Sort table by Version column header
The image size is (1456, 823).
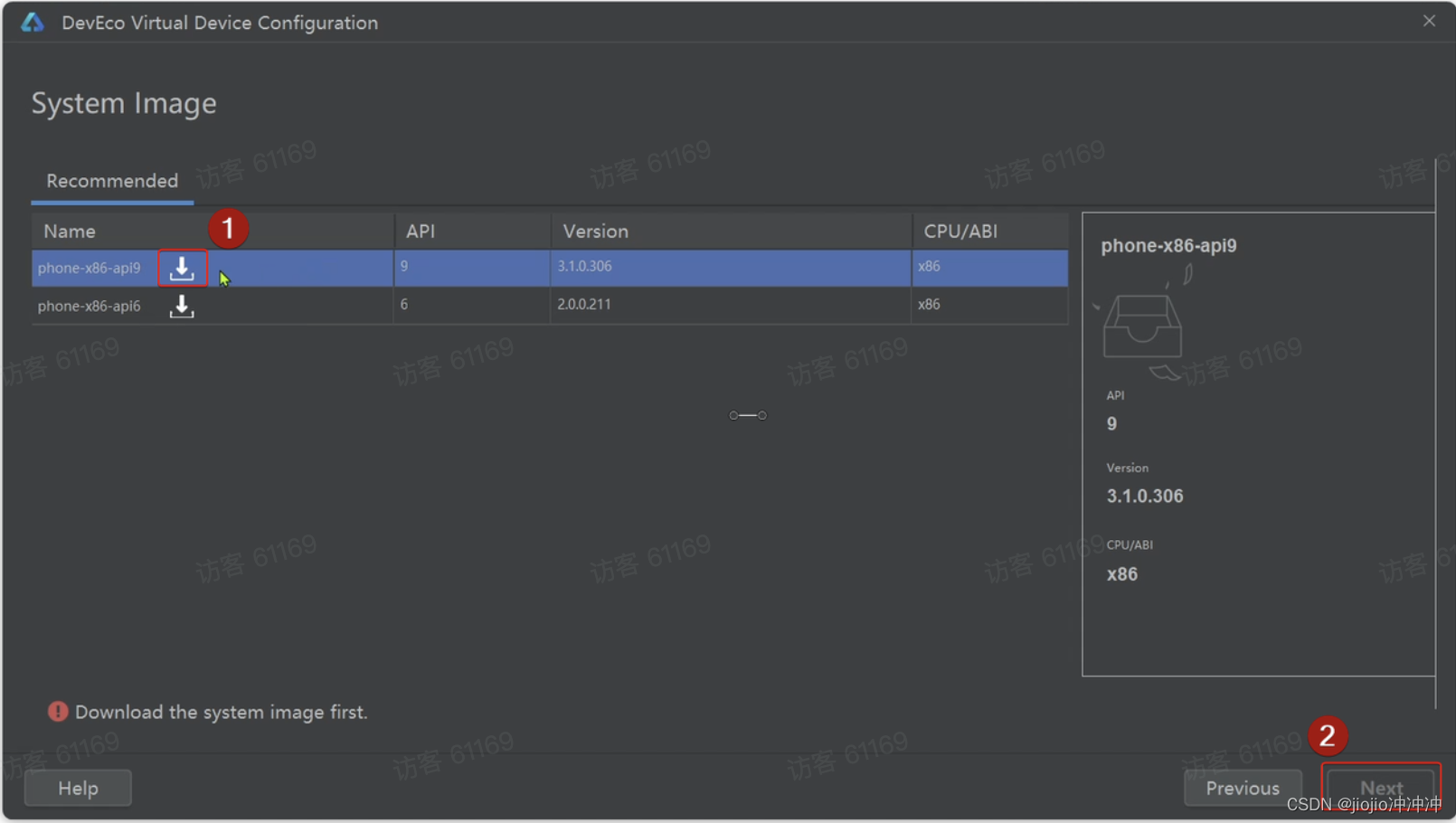(731, 232)
